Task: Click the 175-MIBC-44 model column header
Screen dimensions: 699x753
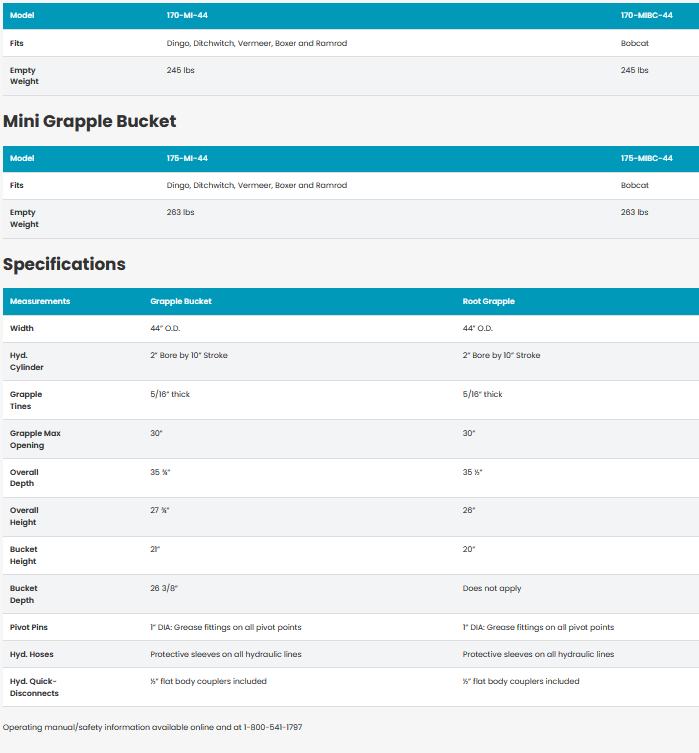Action: coord(646,158)
